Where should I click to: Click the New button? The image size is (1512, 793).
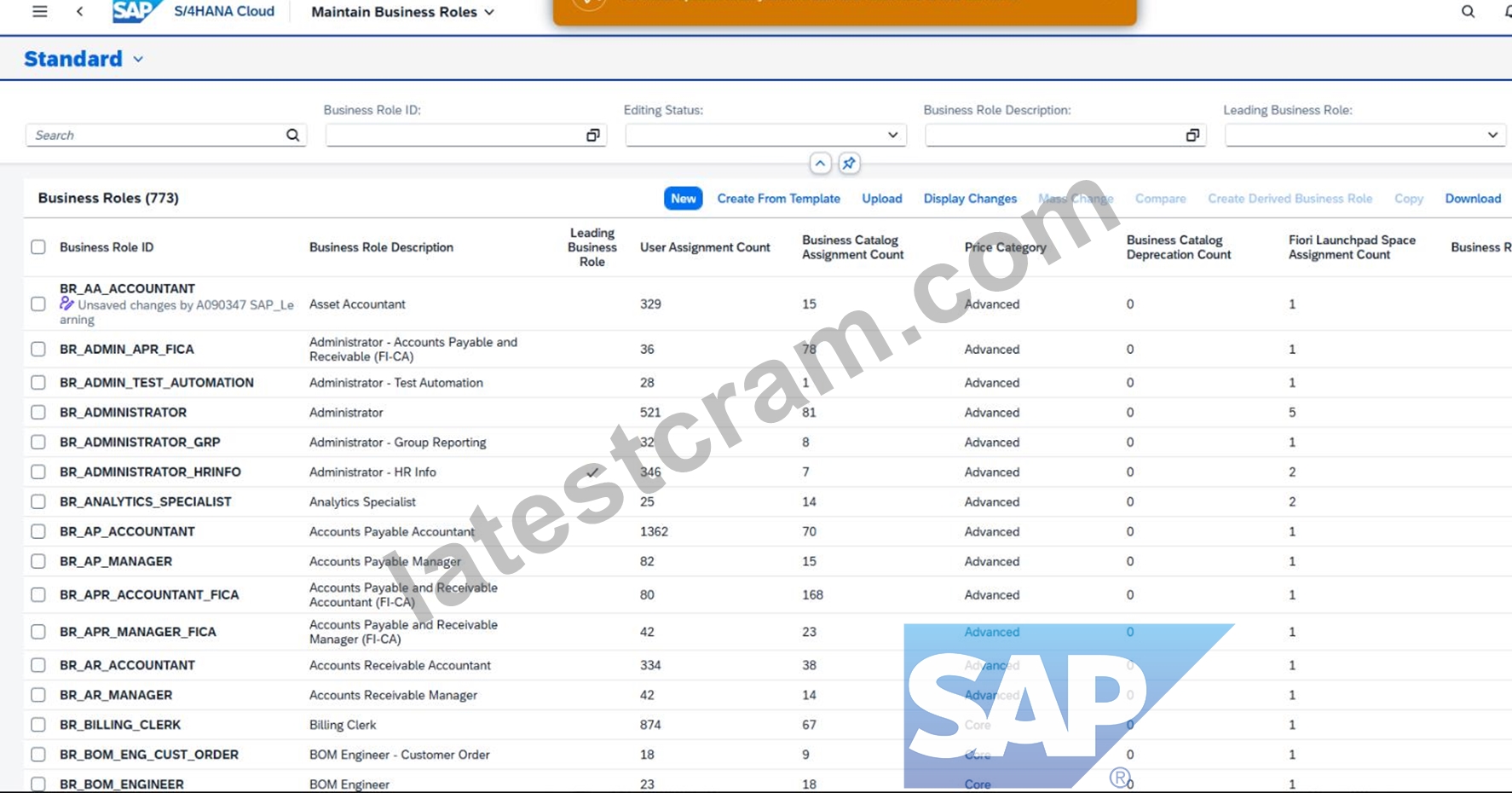683,199
